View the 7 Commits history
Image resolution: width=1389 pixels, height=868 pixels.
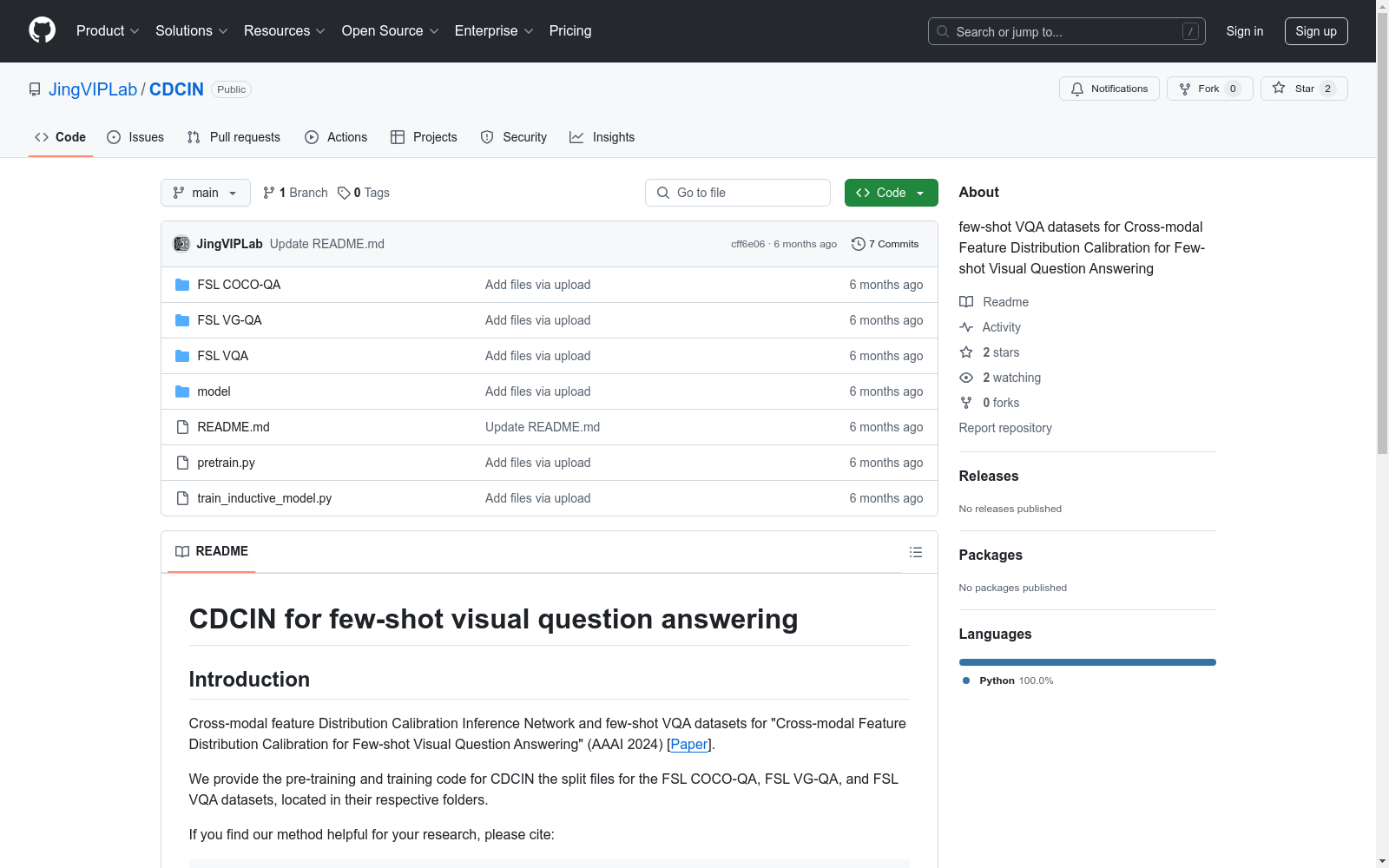pos(885,244)
